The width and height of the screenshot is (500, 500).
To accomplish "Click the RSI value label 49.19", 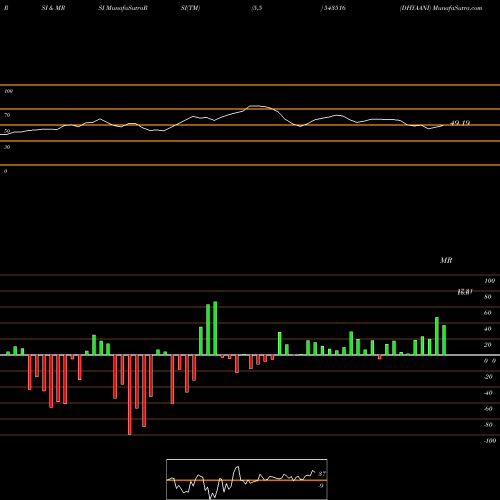I will [460, 123].
